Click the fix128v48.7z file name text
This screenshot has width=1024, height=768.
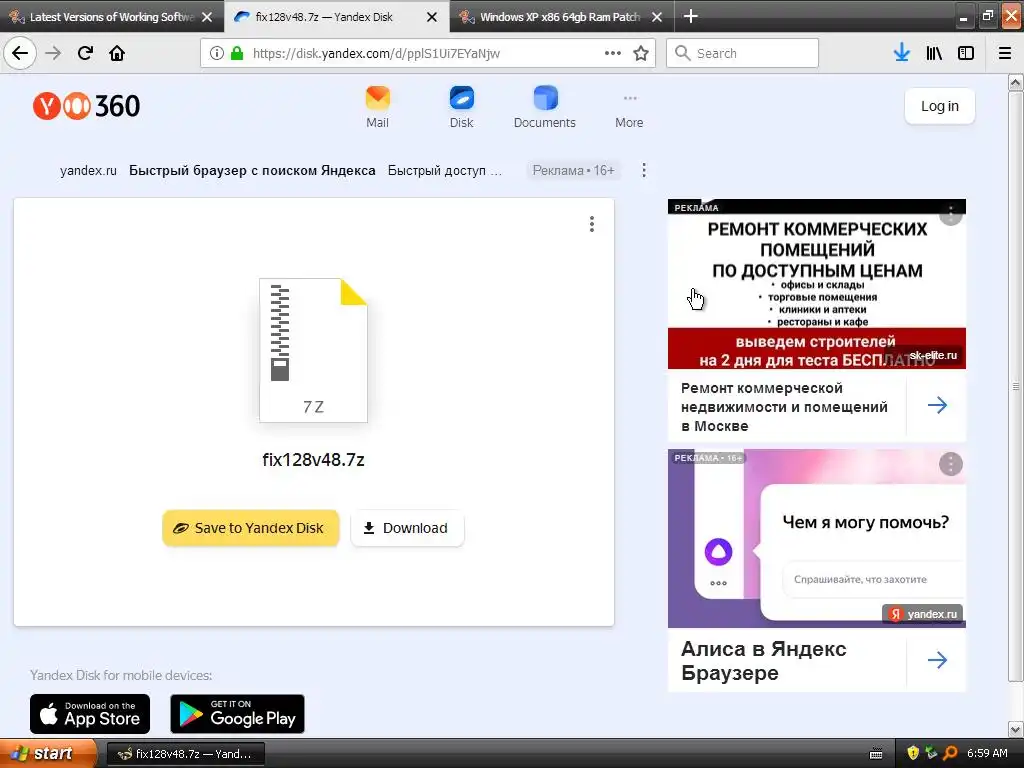click(x=313, y=460)
